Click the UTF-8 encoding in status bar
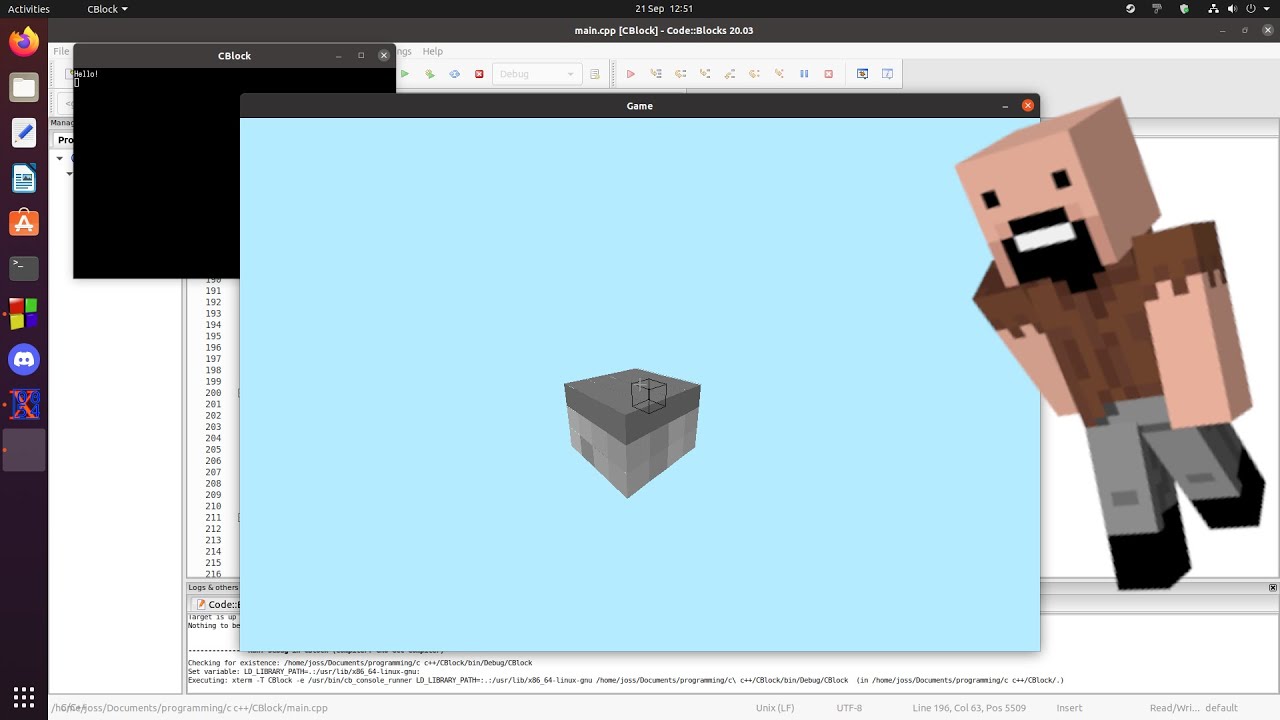Image resolution: width=1280 pixels, height=720 pixels. pyautogui.click(x=849, y=708)
